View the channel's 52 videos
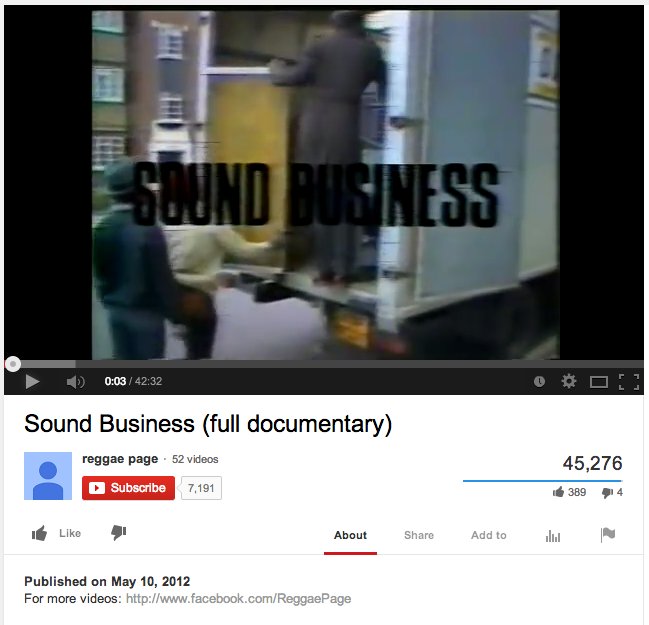The height and width of the screenshot is (625, 649). pyautogui.click(x=195, y=459)
